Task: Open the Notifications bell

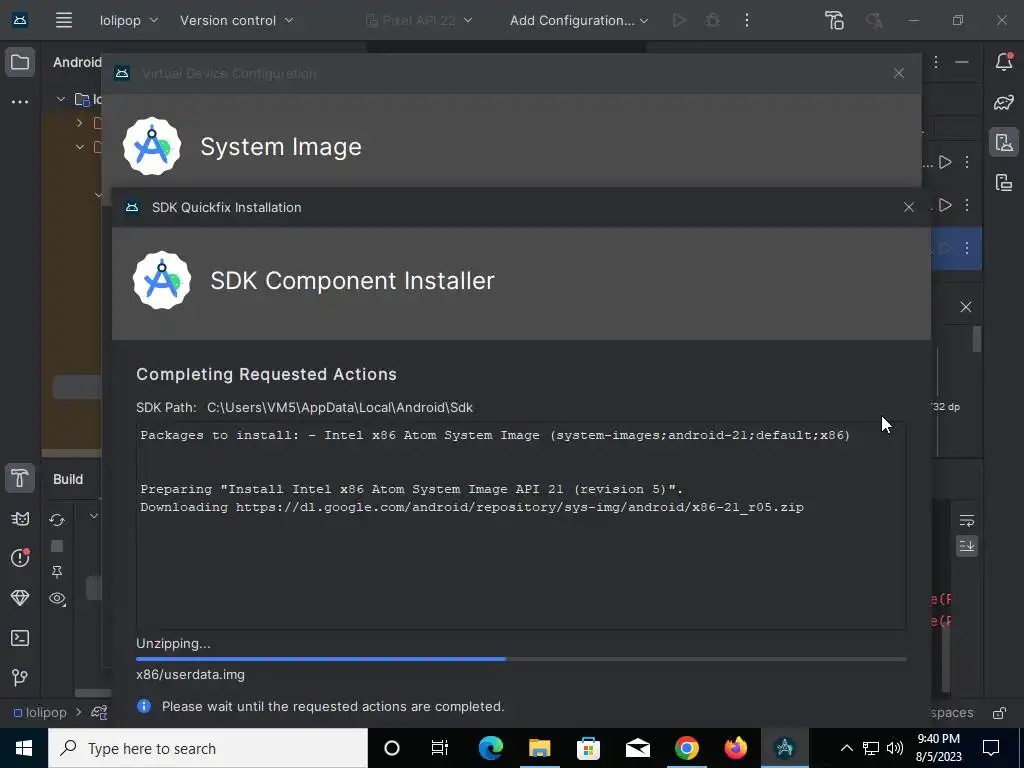Action: 1004,61
